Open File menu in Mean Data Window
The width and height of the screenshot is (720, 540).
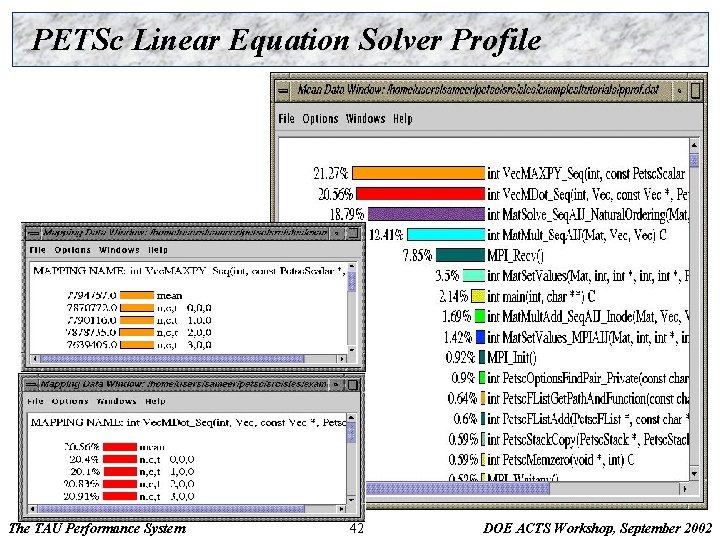point(286,119)
